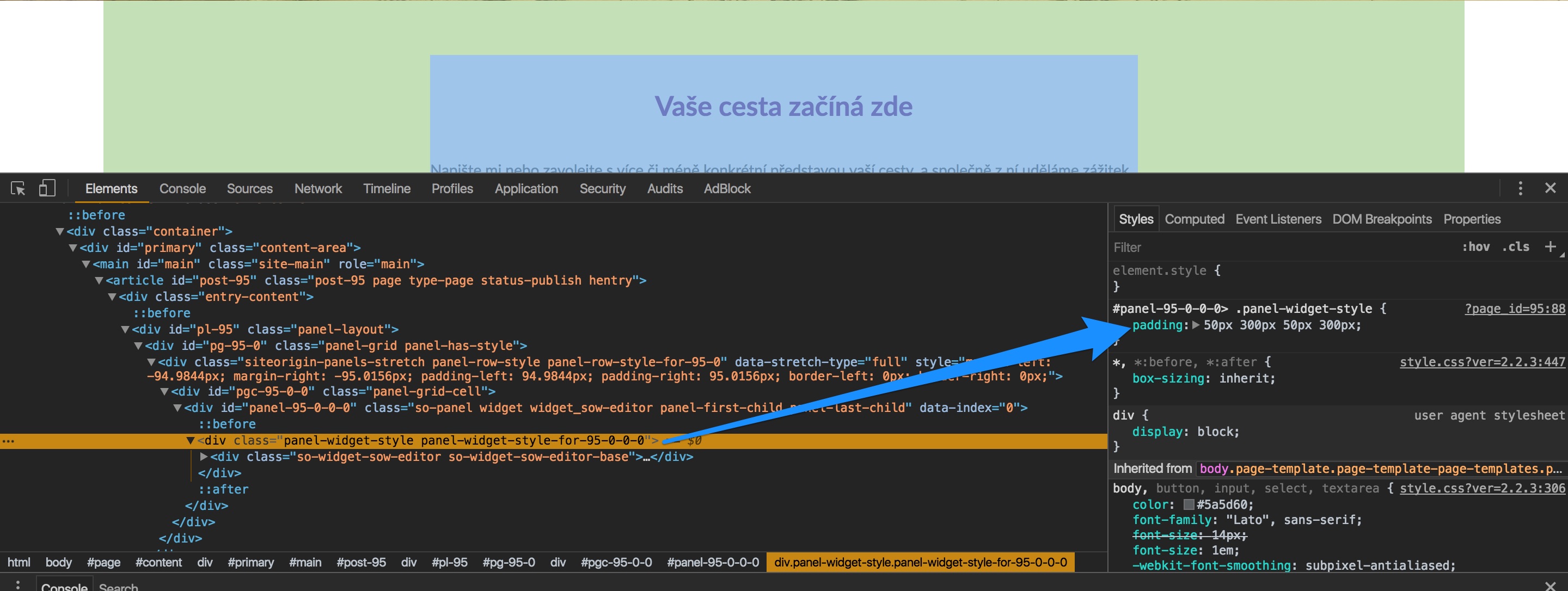The width and height of the screenshot is (1568, 591).
Task: Switch to the Network tab
Action: pos(318,189)
